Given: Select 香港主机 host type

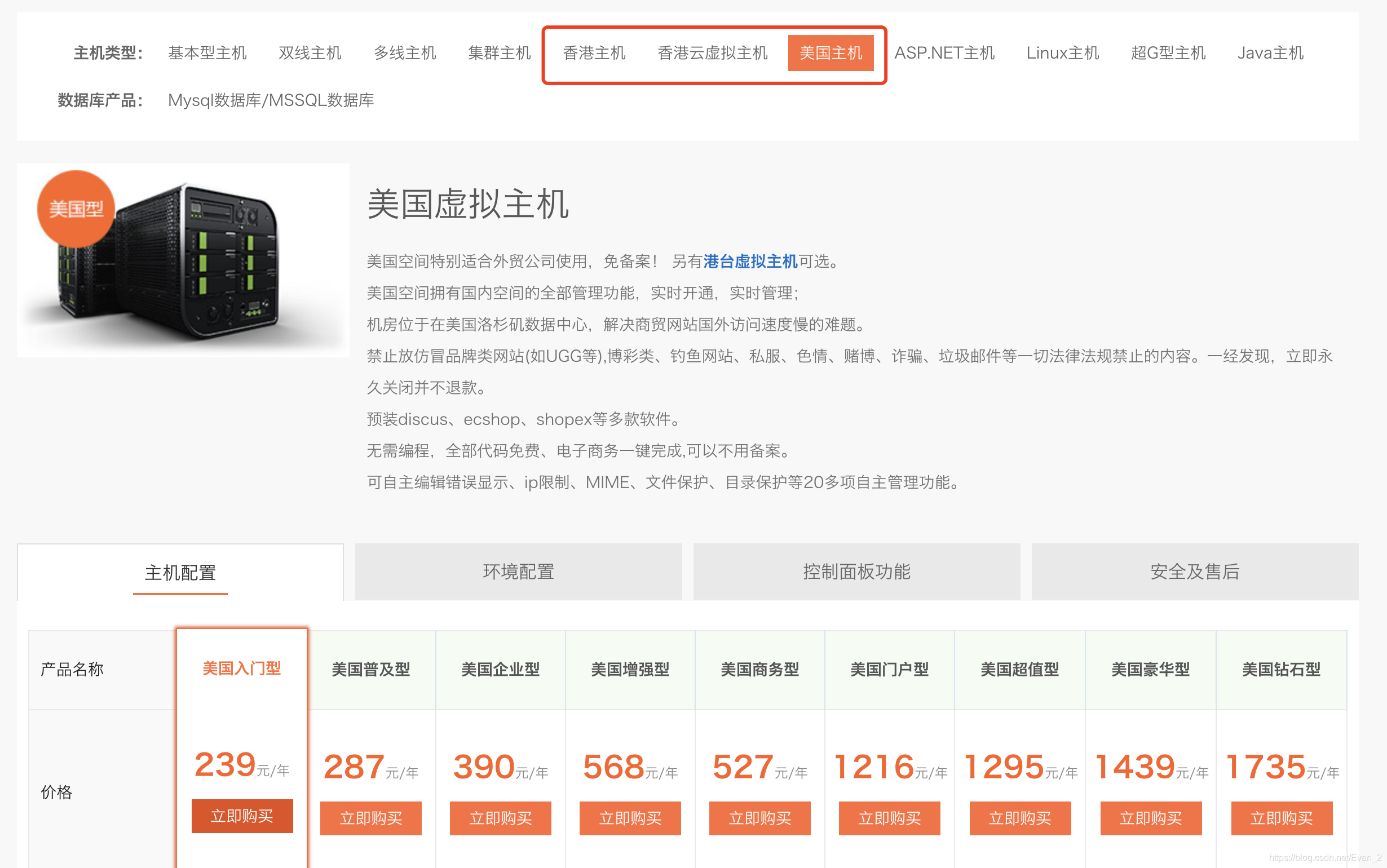Looking at the screenshot, I should pyautogui.click(x=594, y=53).
